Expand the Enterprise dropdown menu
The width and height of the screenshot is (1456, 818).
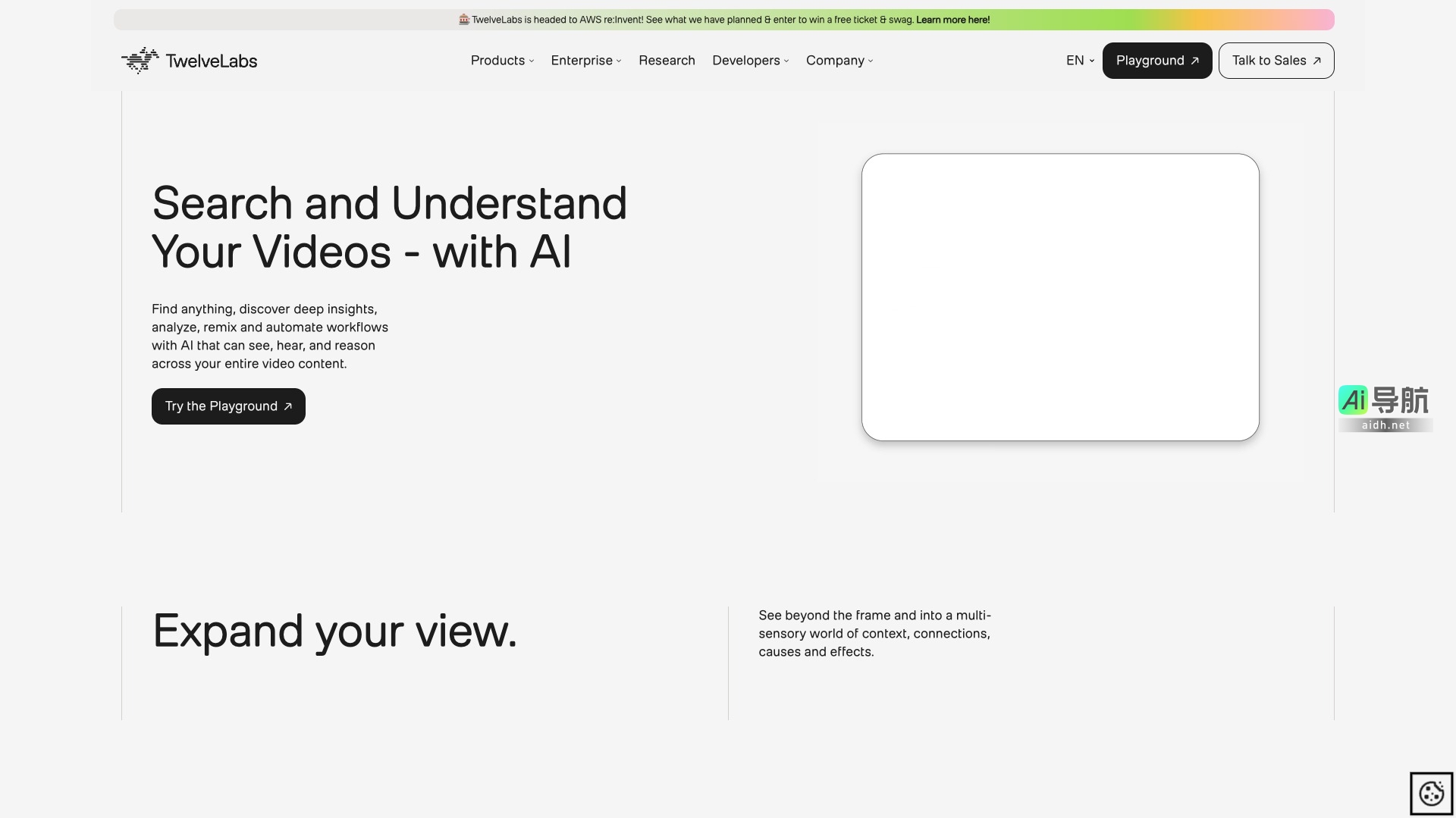click(x=585, y=61)
